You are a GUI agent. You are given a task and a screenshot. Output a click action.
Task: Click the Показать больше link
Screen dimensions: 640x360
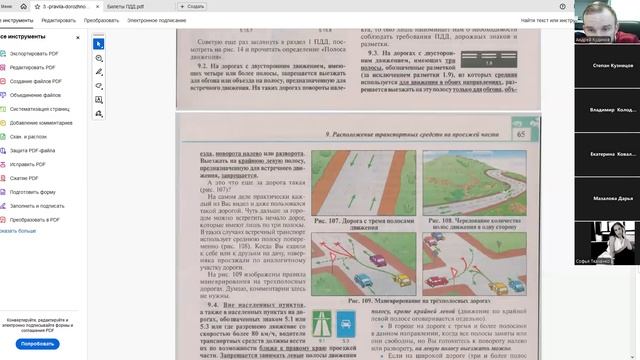[18, 231]
